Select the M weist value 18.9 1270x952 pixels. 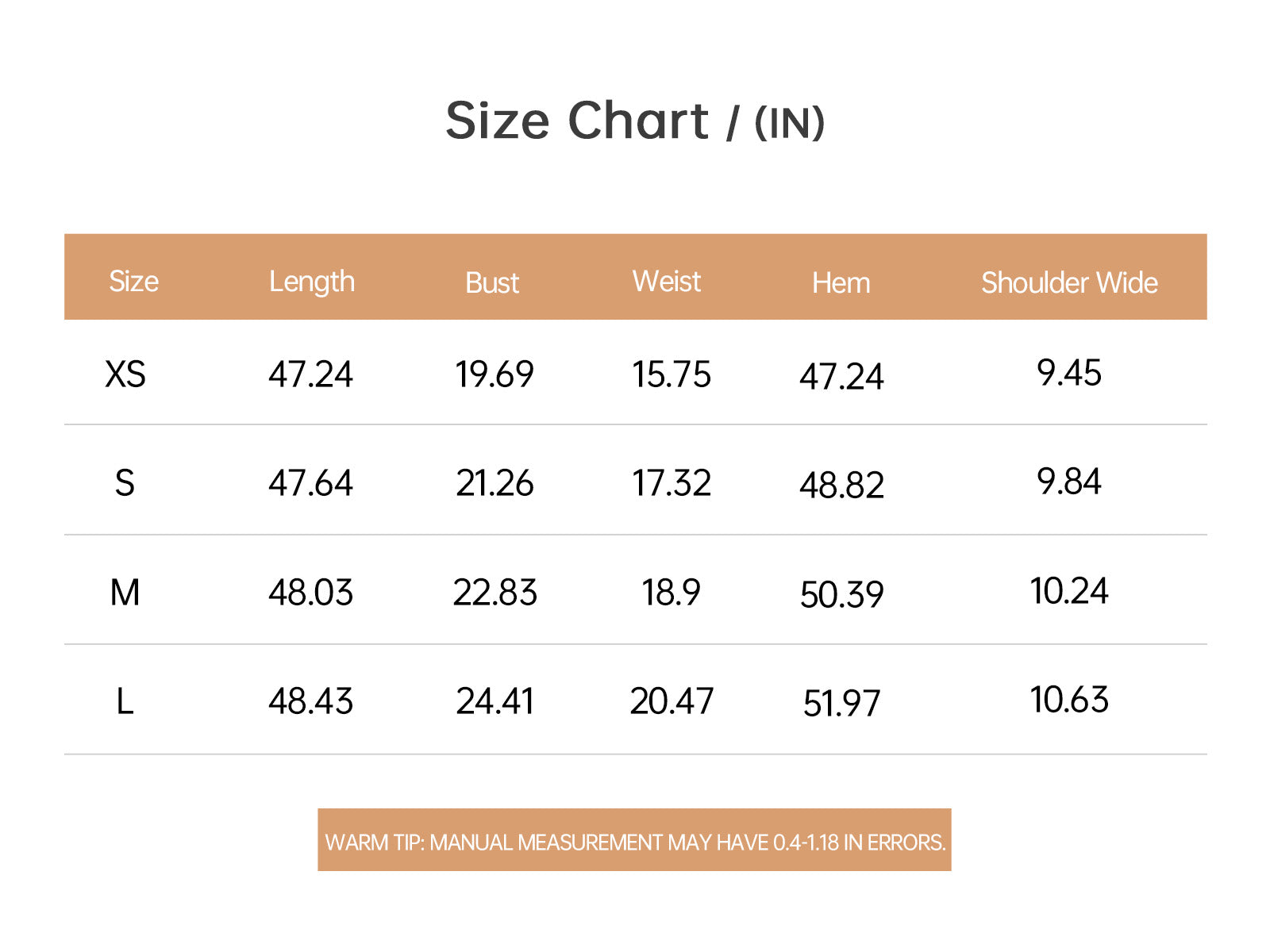click(672, 593)
